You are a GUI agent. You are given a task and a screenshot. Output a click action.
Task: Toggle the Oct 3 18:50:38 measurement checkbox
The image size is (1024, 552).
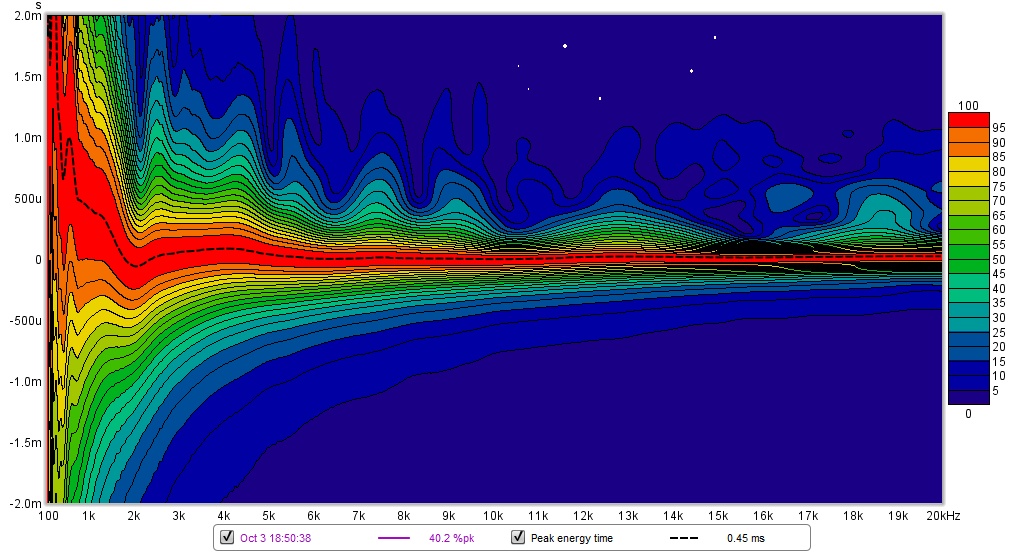pyautogui.click(x=227, y=537)
